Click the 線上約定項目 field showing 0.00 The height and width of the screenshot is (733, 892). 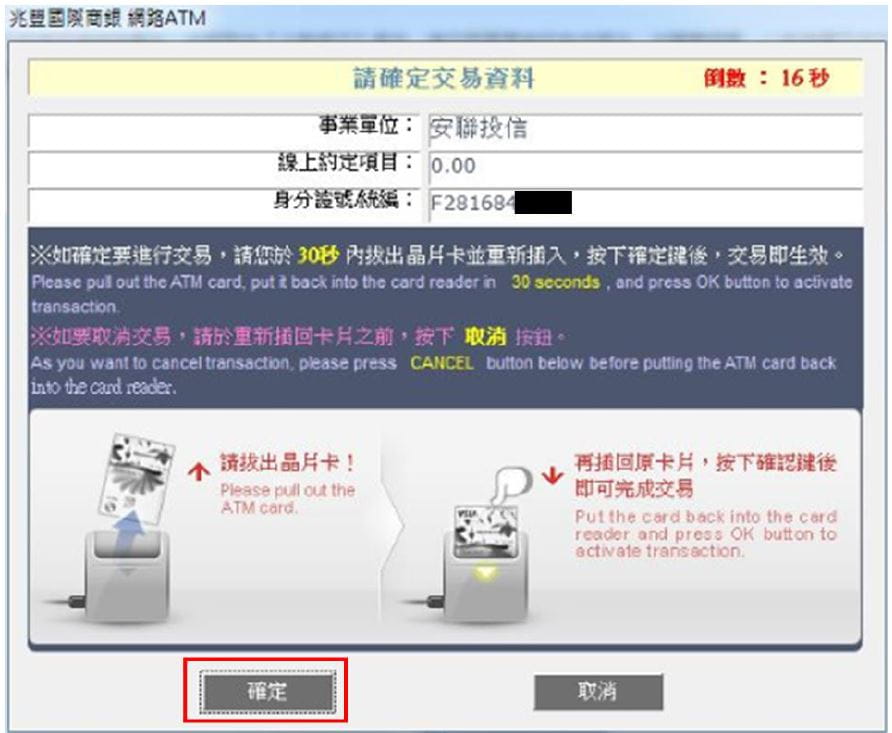click(x=645, y=167)
